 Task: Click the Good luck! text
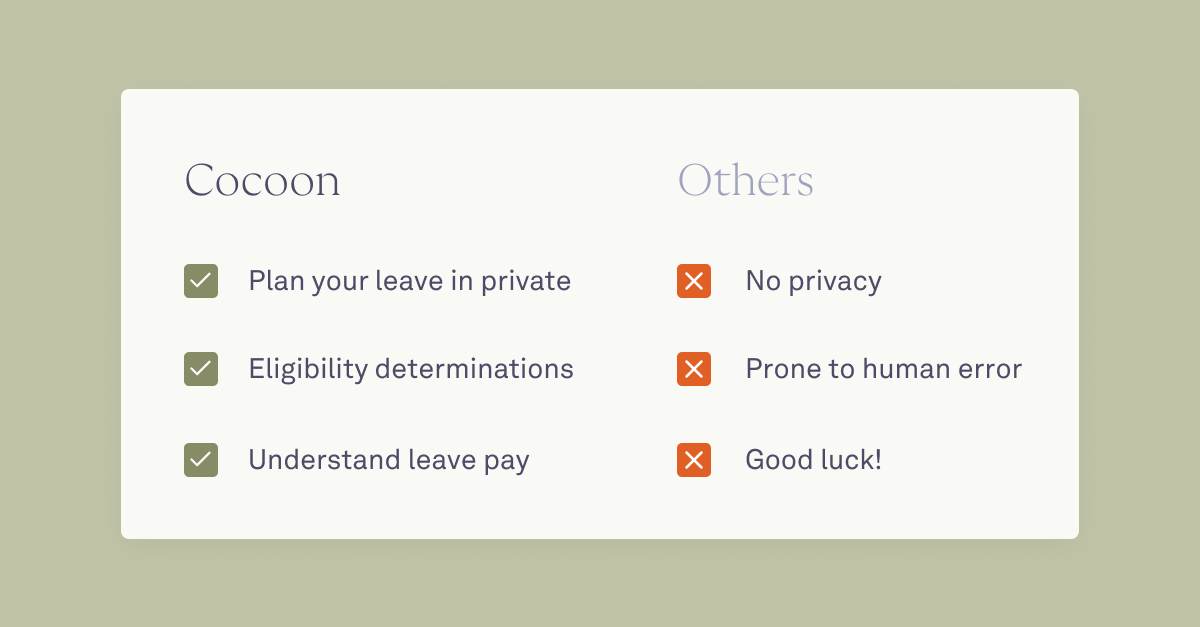tap(814, 460)
